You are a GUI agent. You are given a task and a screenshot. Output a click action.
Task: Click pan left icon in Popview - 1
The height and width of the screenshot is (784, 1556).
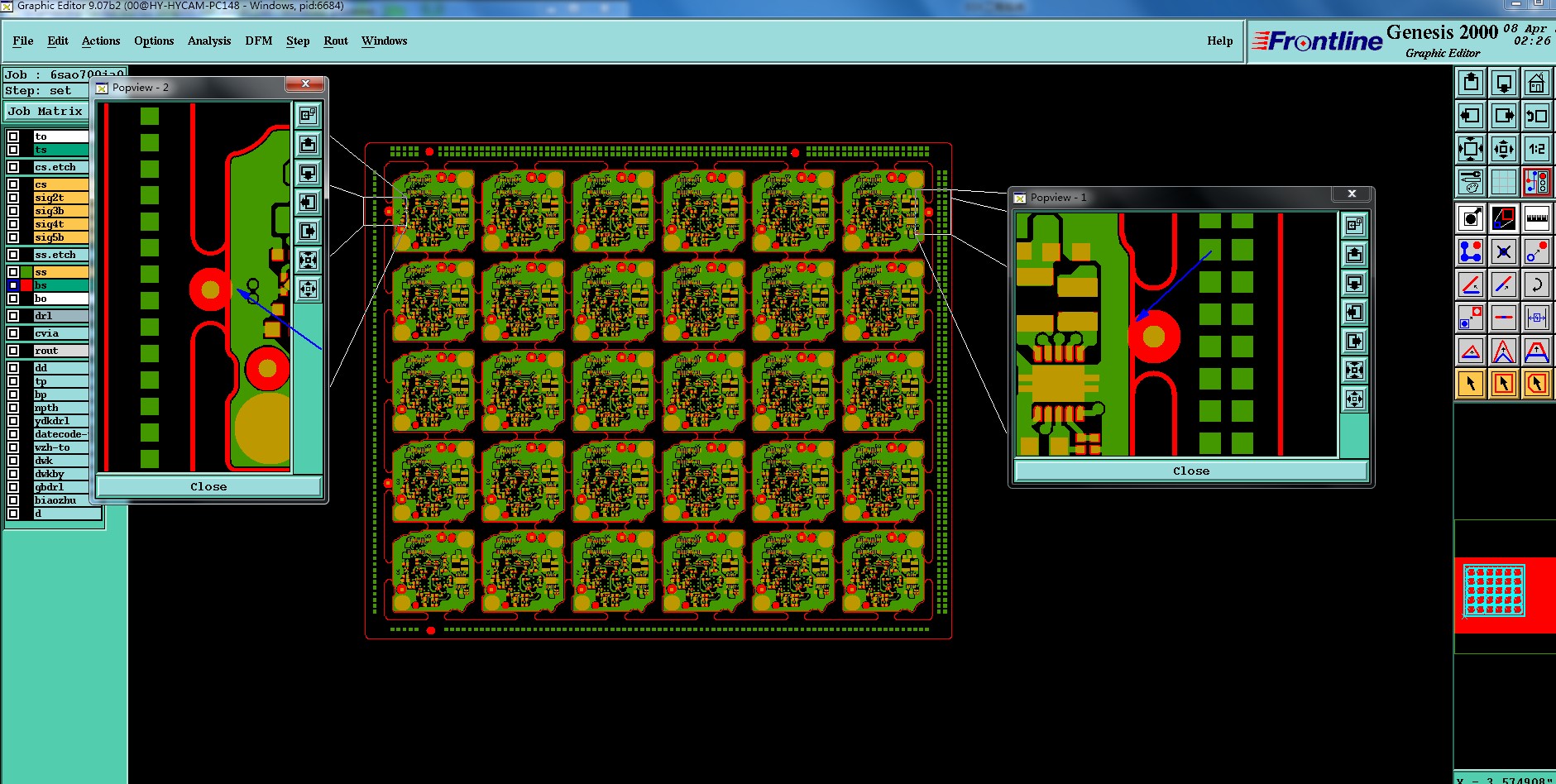(1354, 313)
